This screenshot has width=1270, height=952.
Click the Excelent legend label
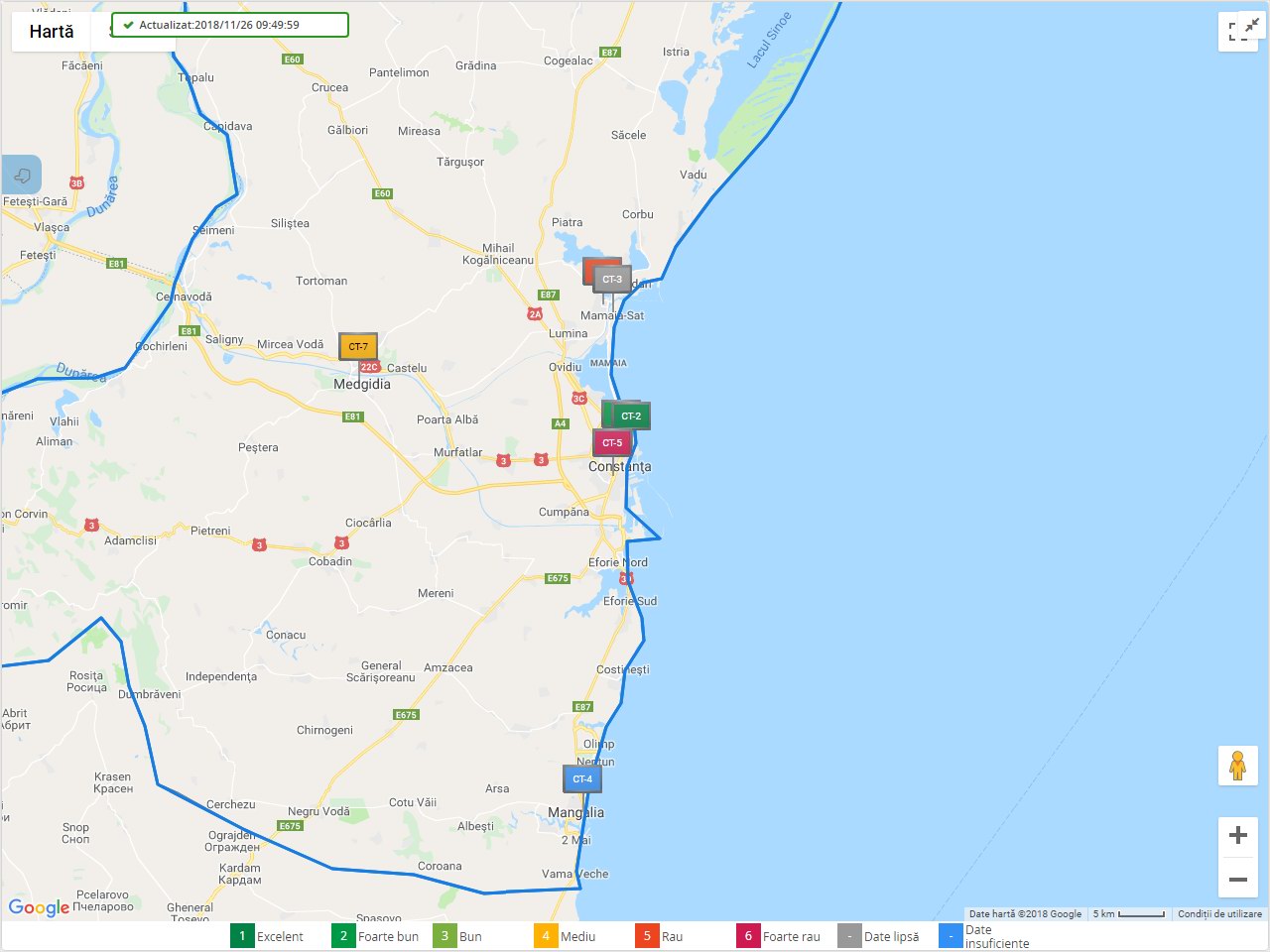point(280,937)
